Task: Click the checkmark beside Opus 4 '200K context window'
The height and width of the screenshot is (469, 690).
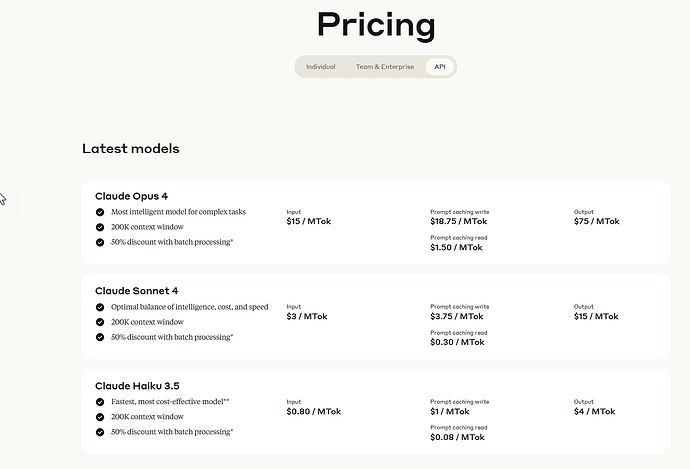Action: pyautogui.click(x=100, y=227)
